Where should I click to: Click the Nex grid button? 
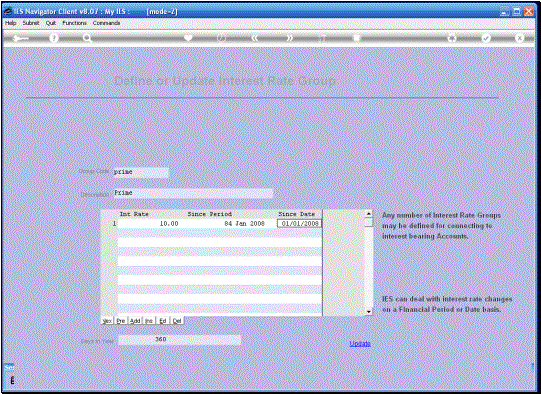coord(107,321)
